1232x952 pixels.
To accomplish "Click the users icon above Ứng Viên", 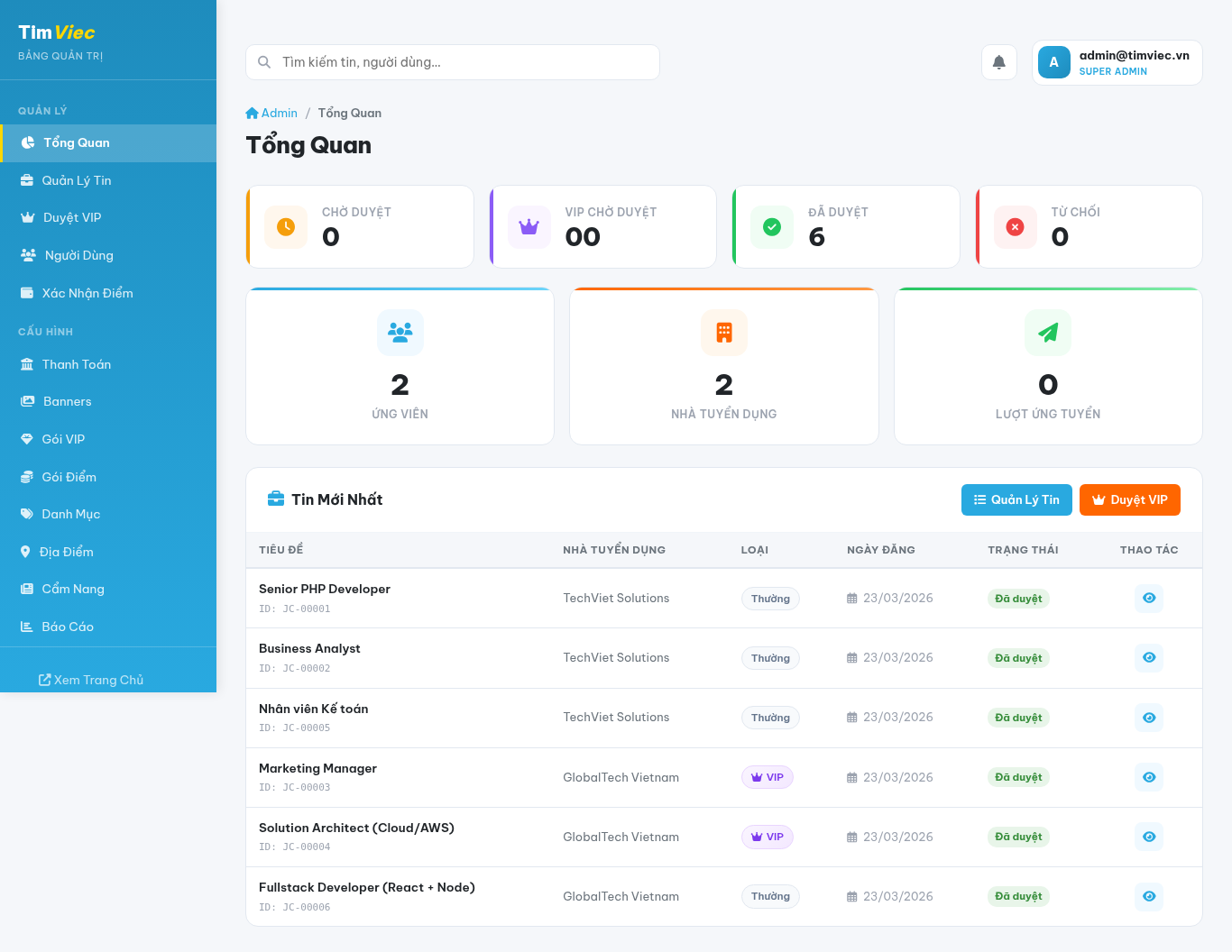I will click(x=400, y=333).
